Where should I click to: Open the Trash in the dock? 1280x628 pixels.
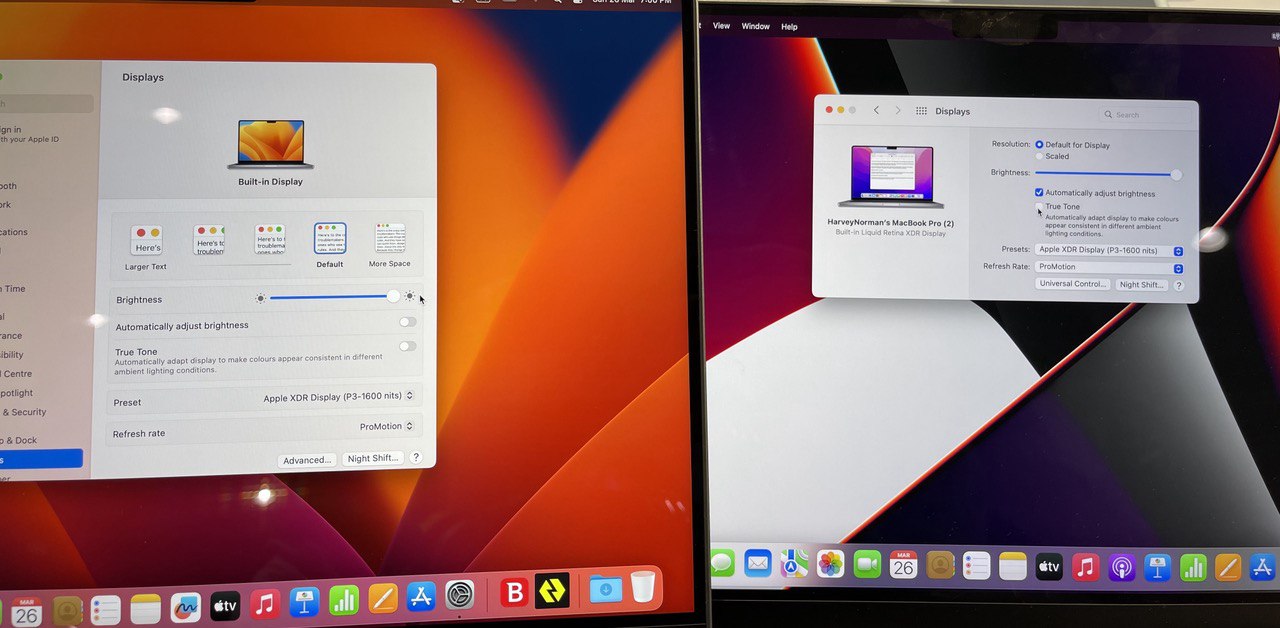coord(643,586)
